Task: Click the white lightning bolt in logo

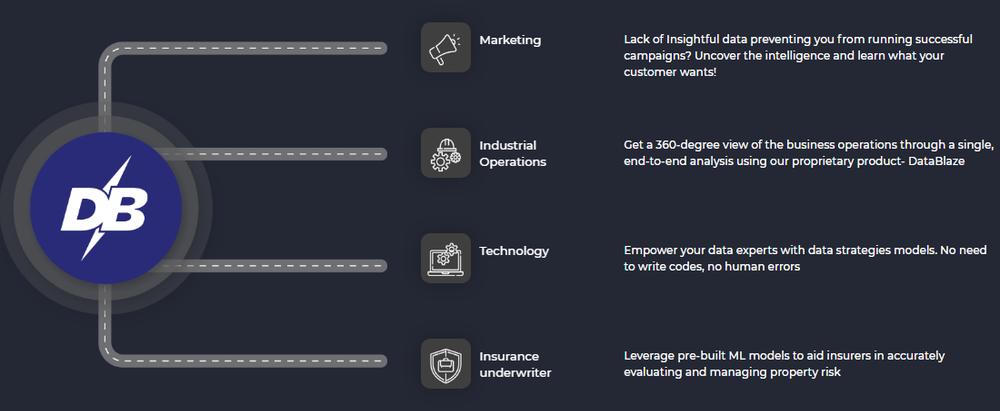Action: (x=106, y=208)
